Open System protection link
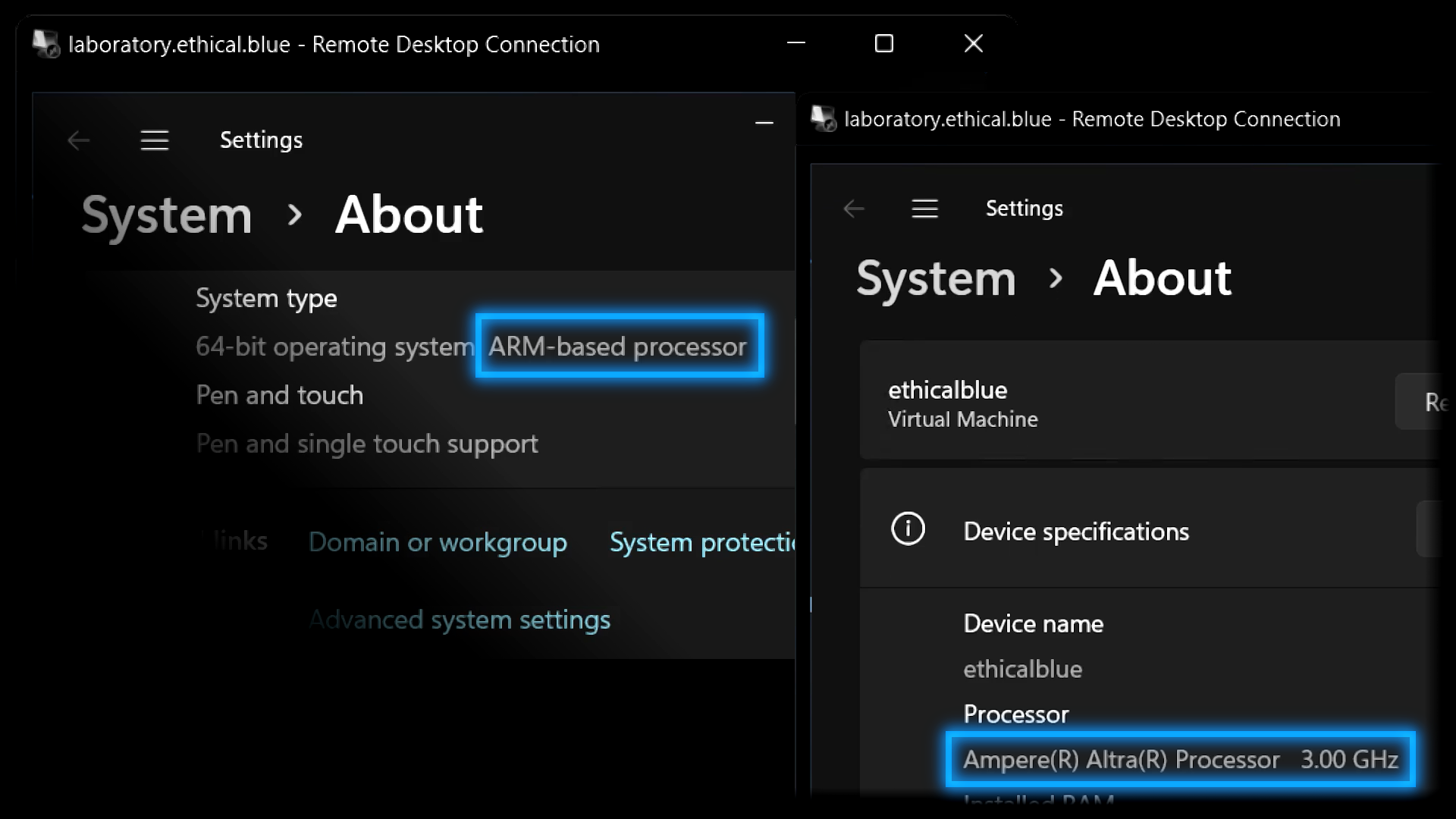Viewport: 1456px width, 819px height. [703, 542]
